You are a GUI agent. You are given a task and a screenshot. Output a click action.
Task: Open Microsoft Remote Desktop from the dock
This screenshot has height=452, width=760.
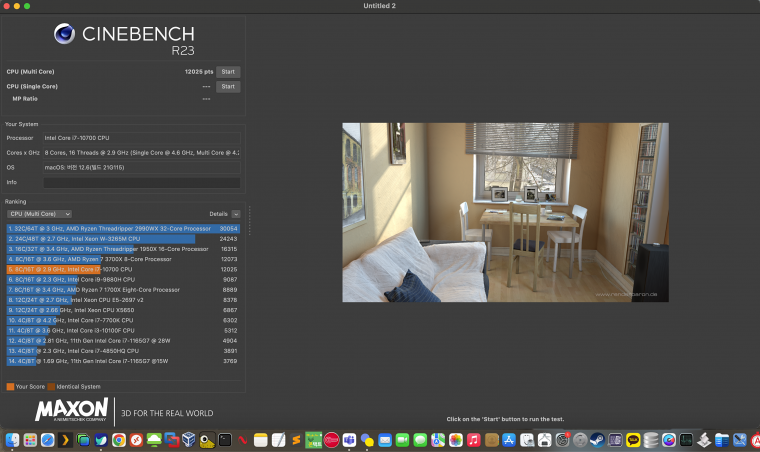136,440
